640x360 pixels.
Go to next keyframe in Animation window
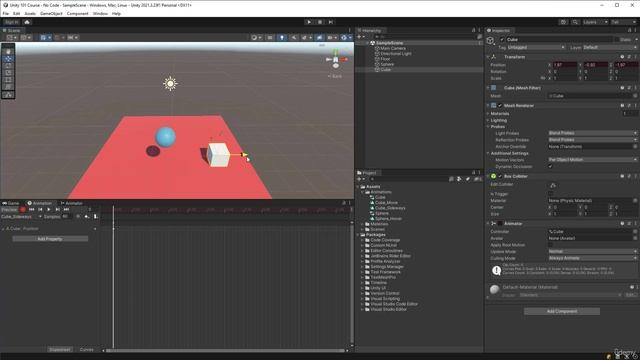[58, 209]
